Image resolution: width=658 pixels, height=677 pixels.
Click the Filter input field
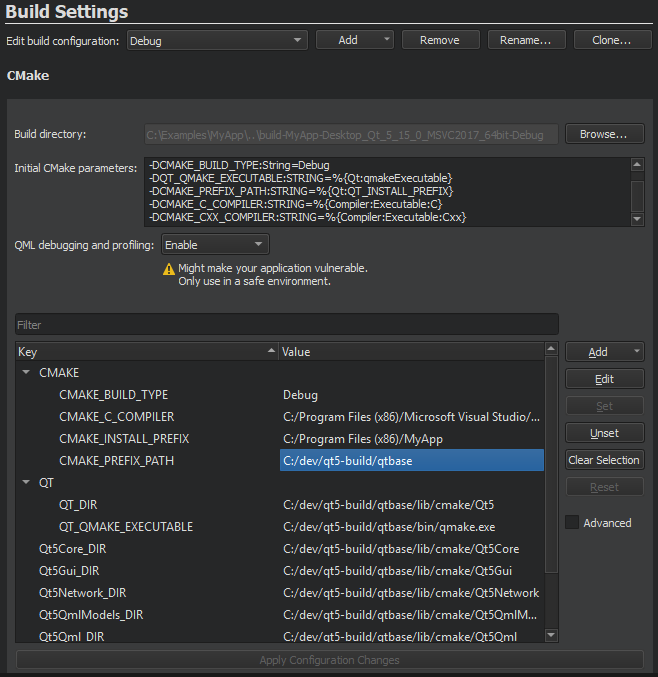(x=286, y=325)
